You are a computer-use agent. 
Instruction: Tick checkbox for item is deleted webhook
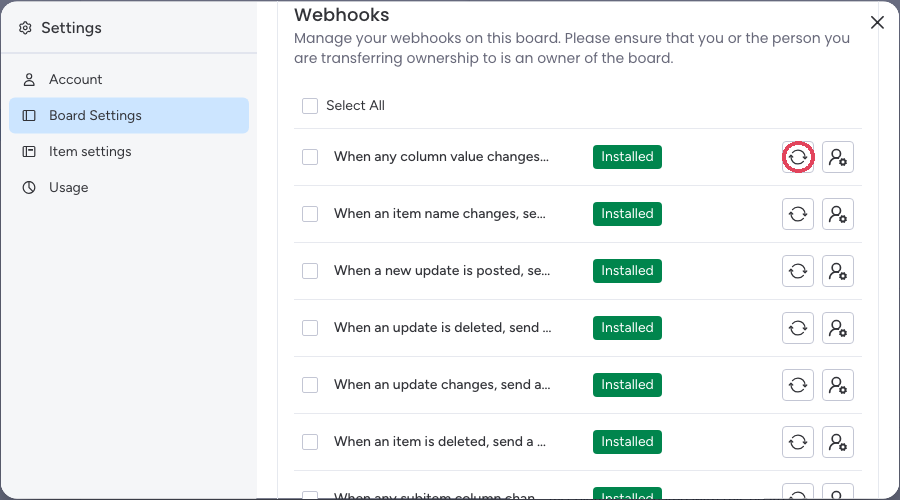(310, 442)
